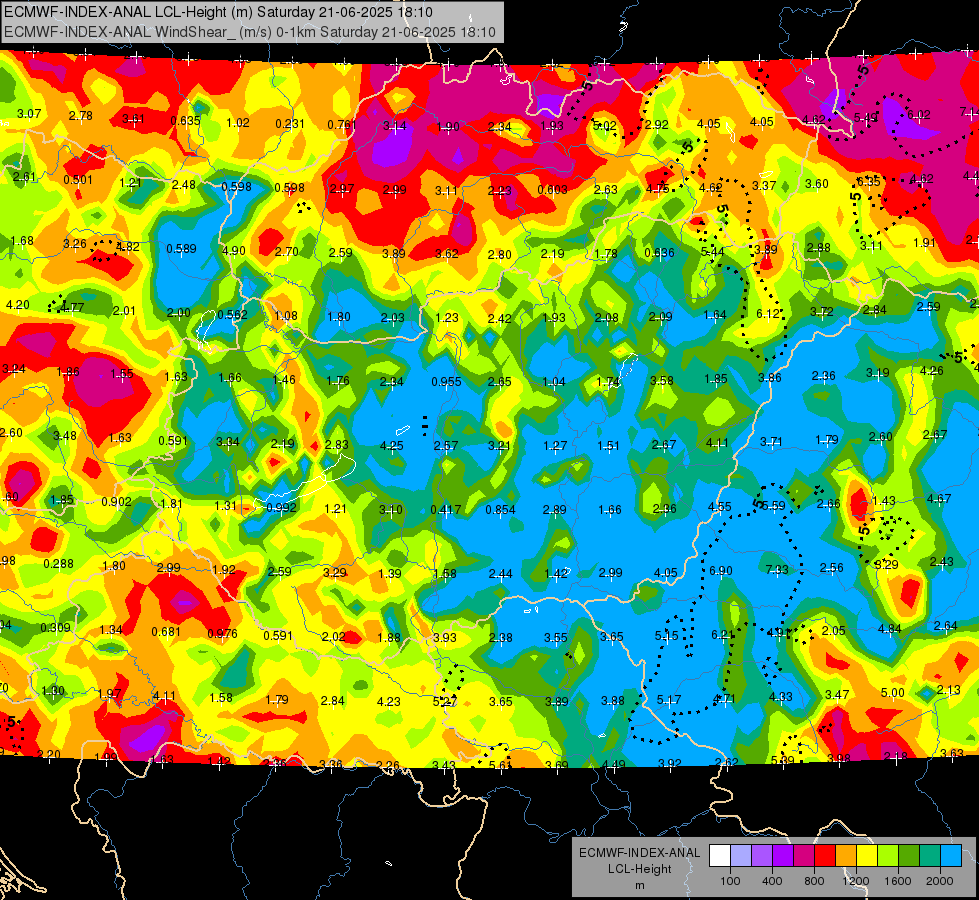Viewport: 979px width, 900px height.
Task: Click the wind shear value 0.636
Action: [659, 253]
